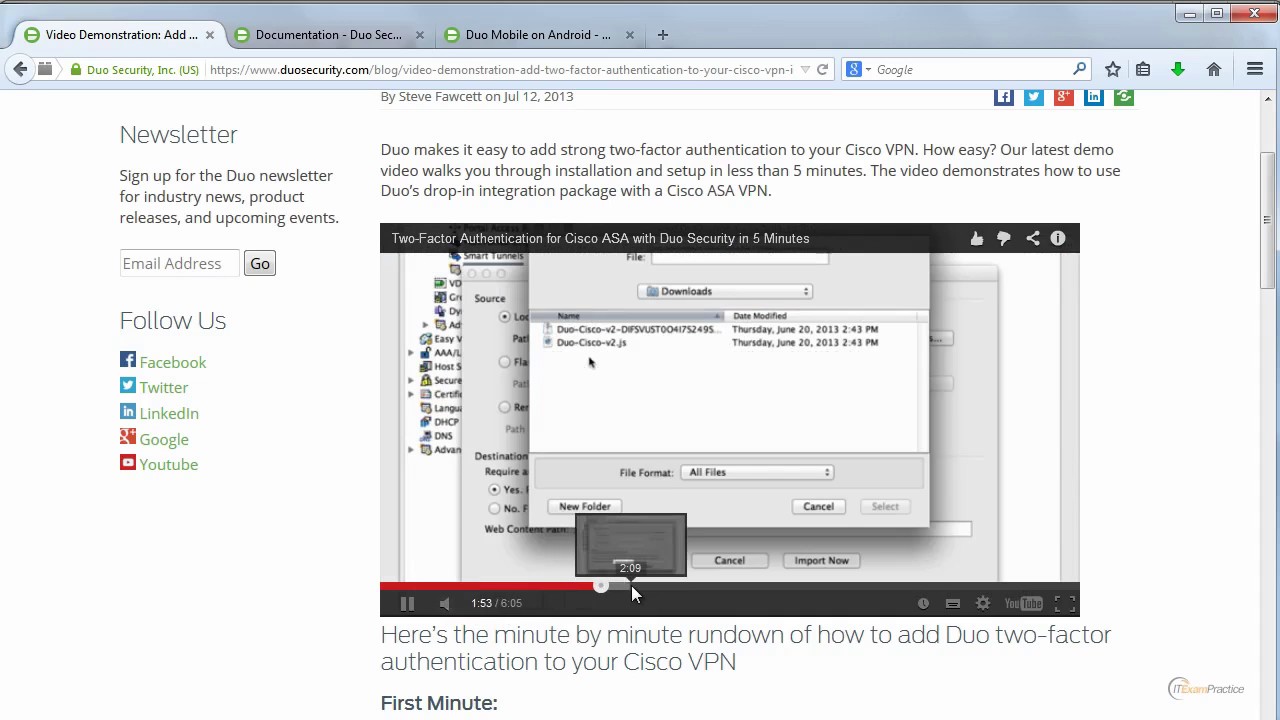Screen dimensions: 1280x720
Task: Select the Remote source radio button
Action: [x=505, y=407]
